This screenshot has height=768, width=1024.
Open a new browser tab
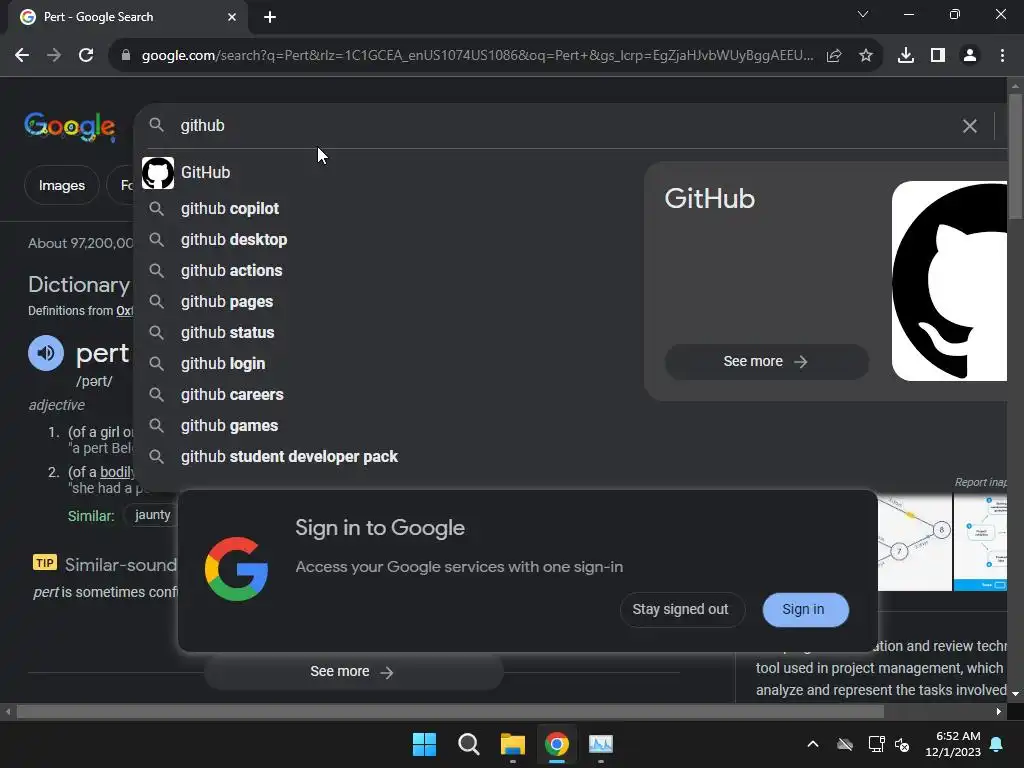coord(270,17)
